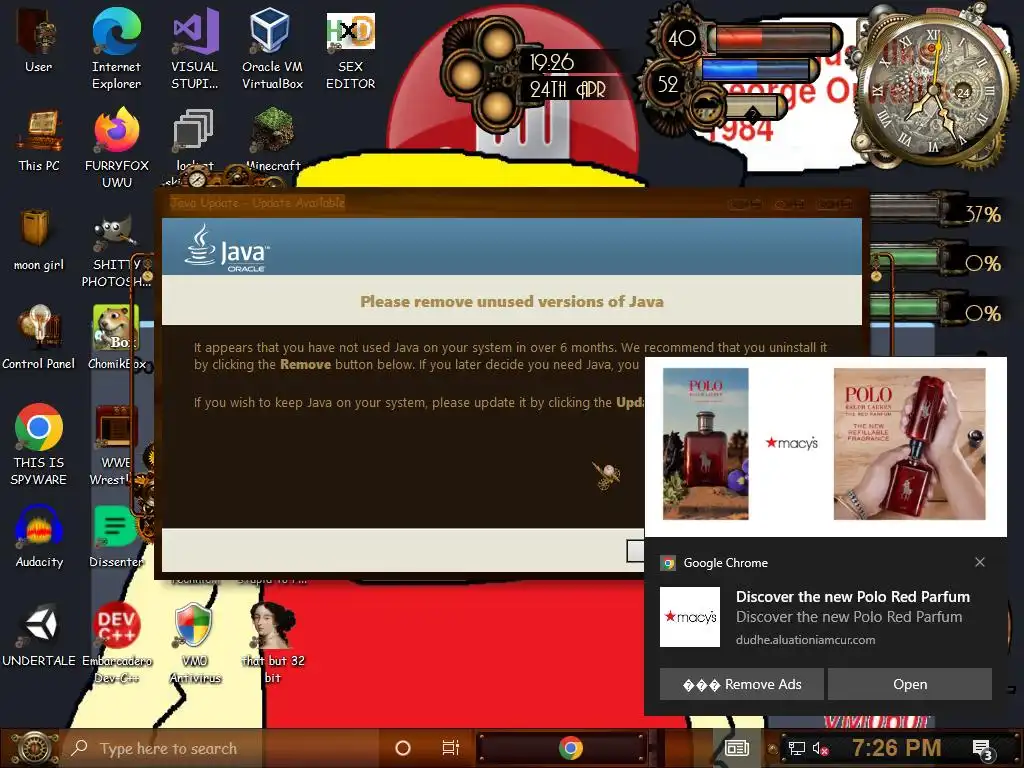
Task: Click the red meter bar beside 40
Action: click(775, 39)
